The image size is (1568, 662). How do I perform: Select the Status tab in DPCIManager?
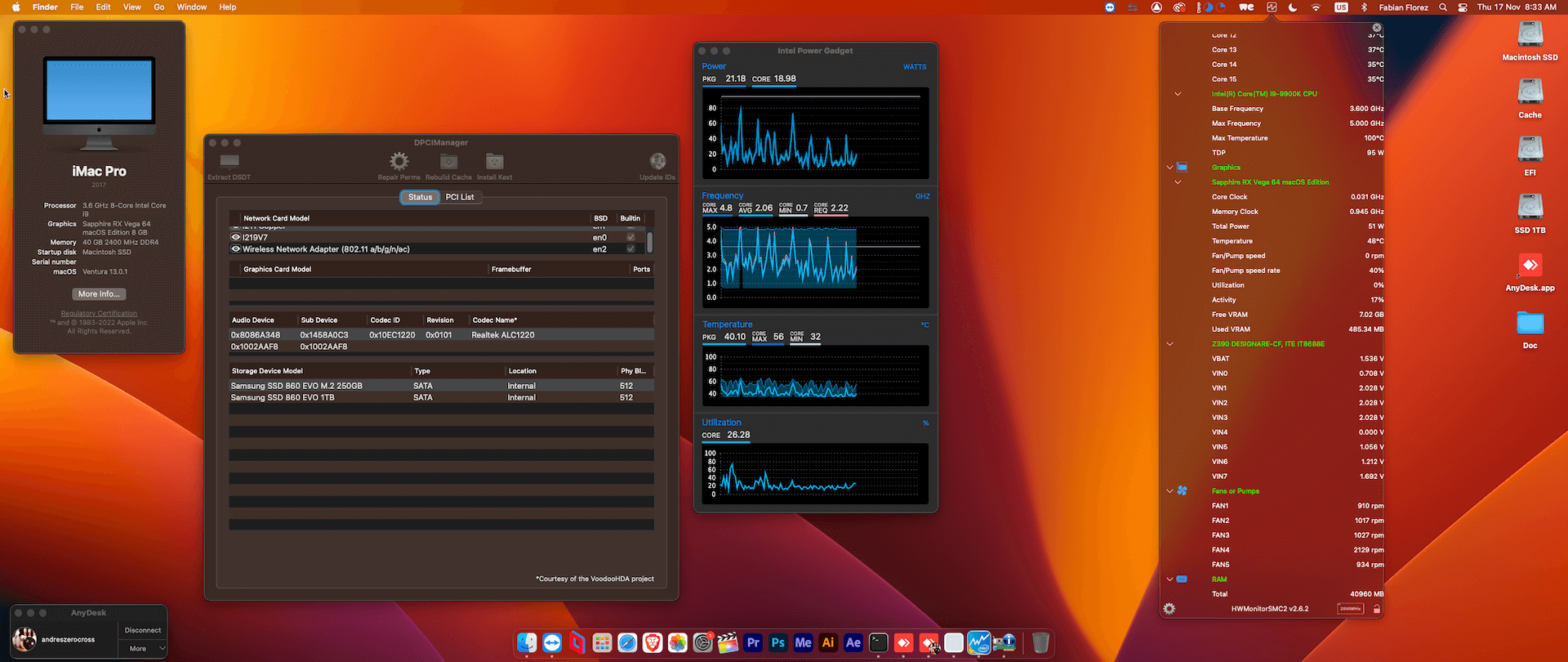tap(420, 197)
